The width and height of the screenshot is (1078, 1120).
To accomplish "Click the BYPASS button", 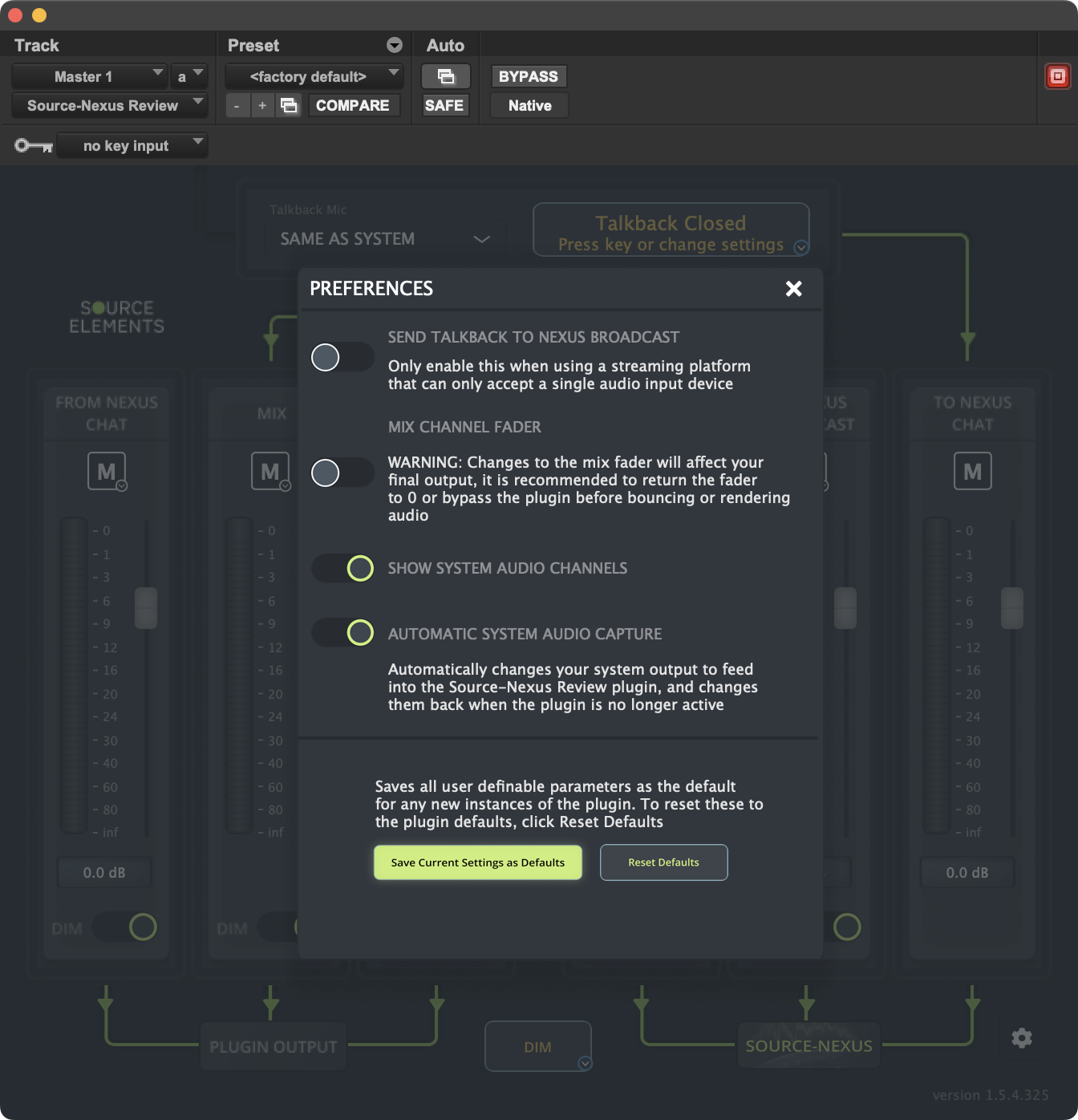I will [x=528, y=76].
